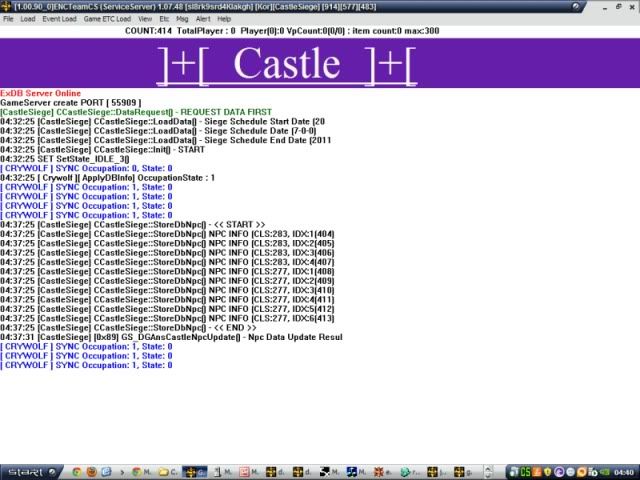Launch Chrome from quick launch bar
Screen dimensions: 640x480
click(77, 471)
